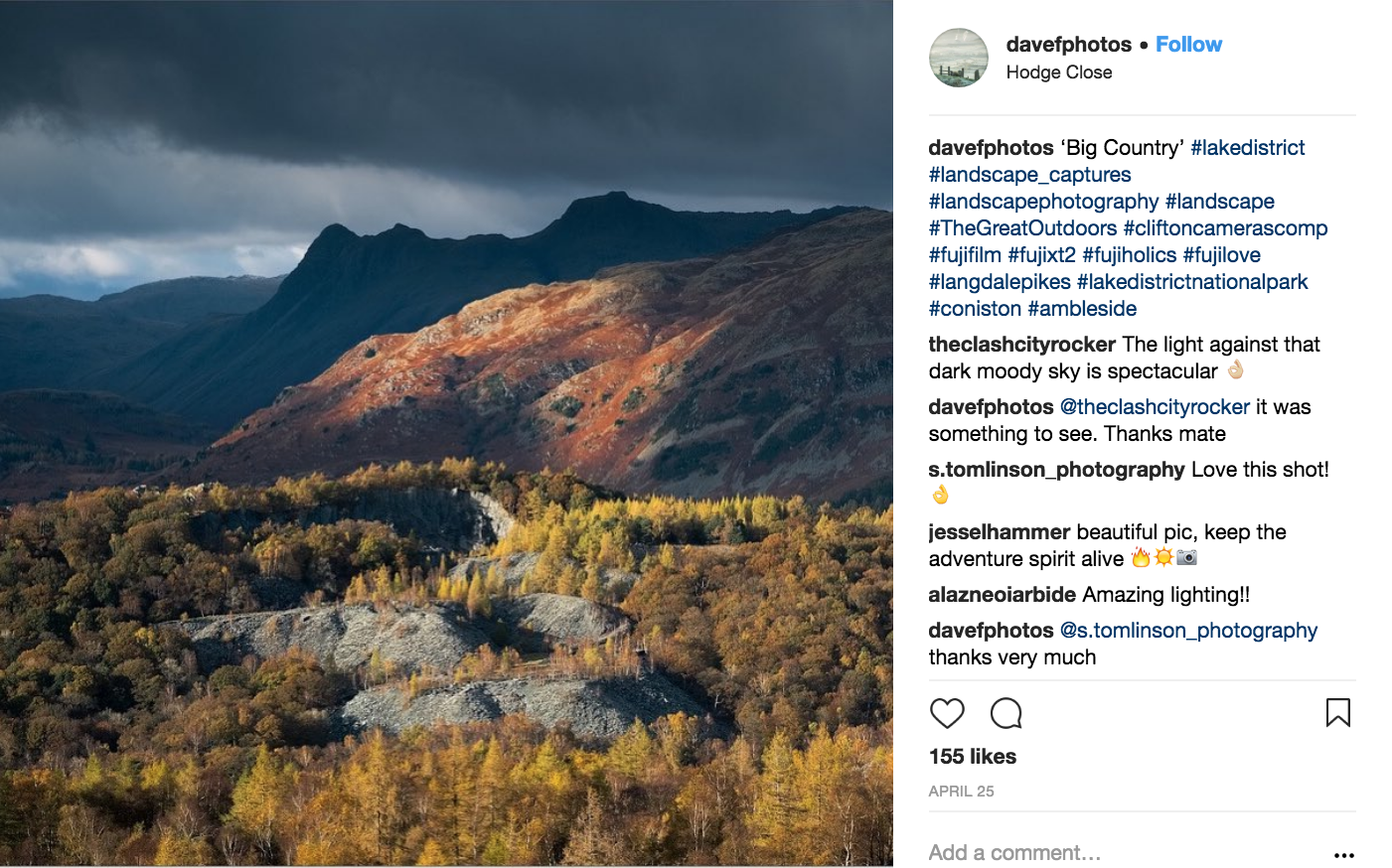The width and height of the screenshot is (1392, 868).
Task: View the 155 likes list
Action: pos(973,757)
